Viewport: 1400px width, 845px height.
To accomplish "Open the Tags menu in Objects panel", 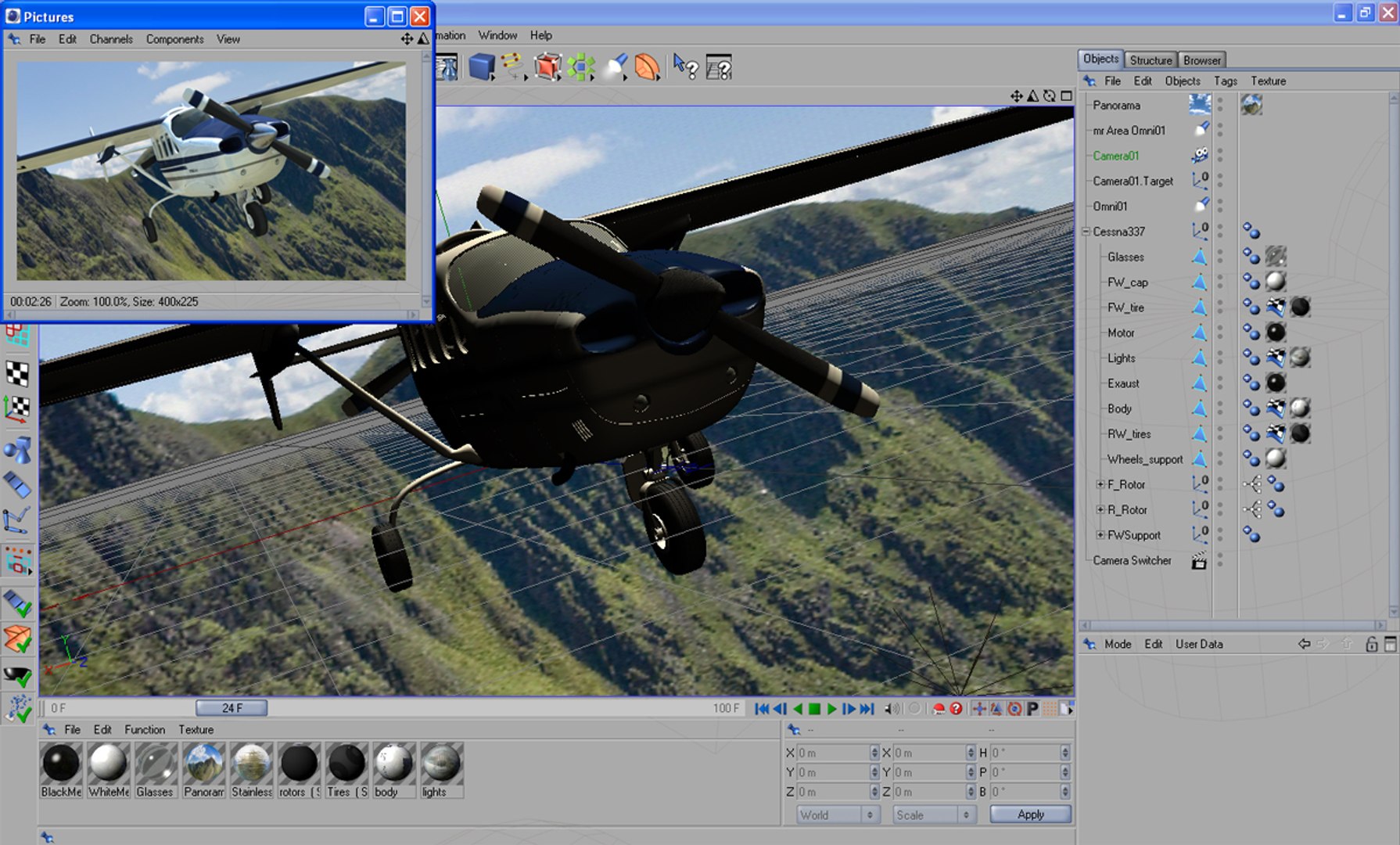I will click(1226, 81).
